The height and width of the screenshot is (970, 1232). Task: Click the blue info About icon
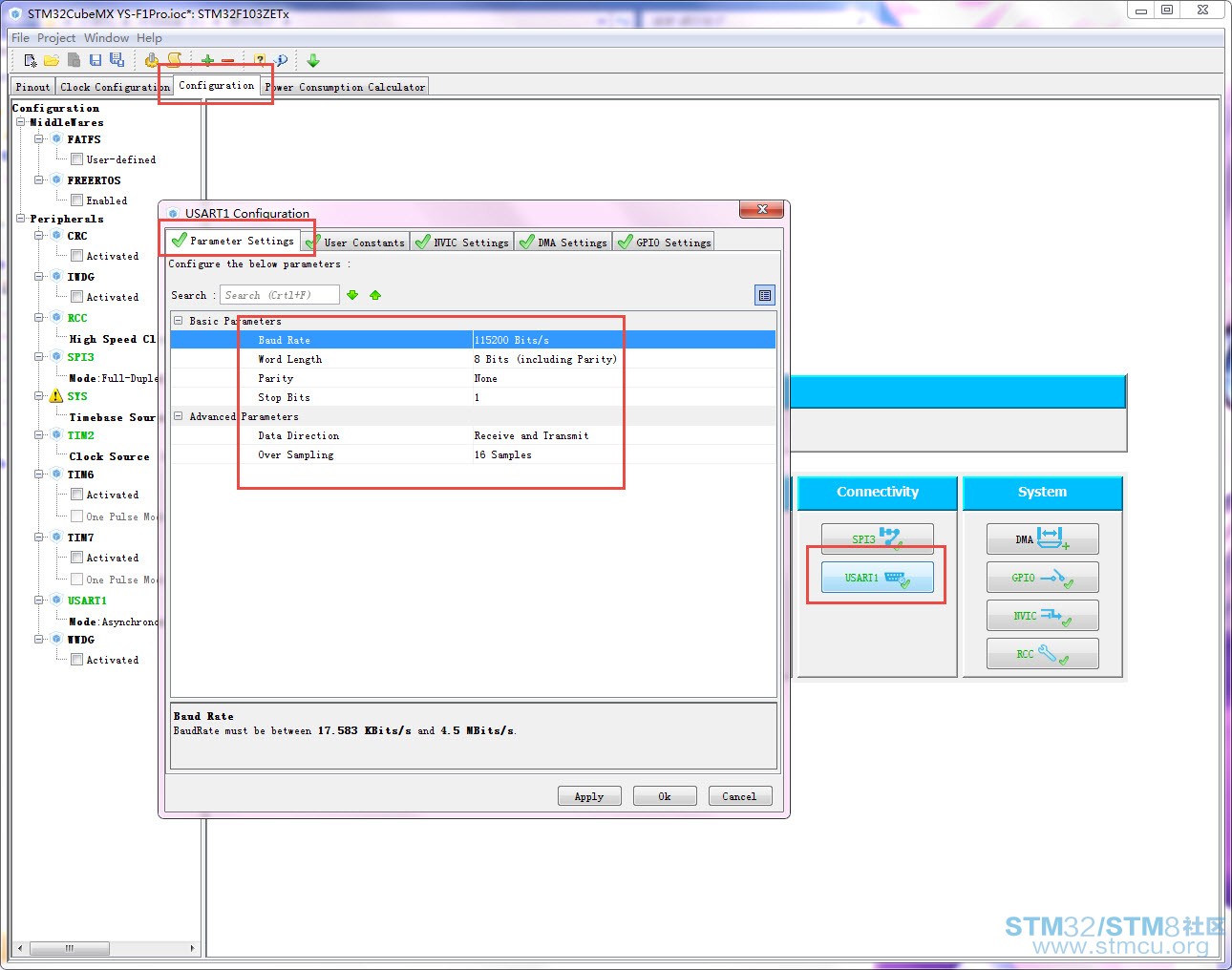[281, 60]
